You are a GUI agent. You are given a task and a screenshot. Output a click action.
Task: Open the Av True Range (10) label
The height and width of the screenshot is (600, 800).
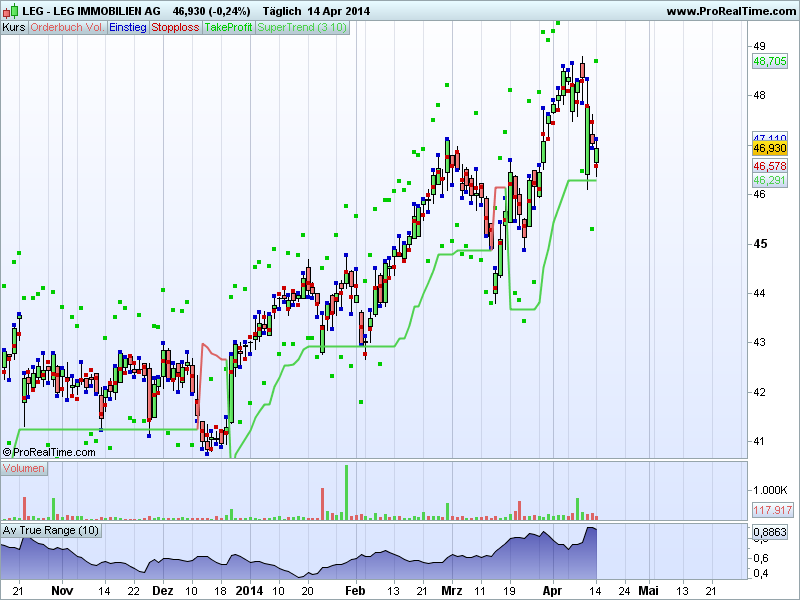point(51,530)
